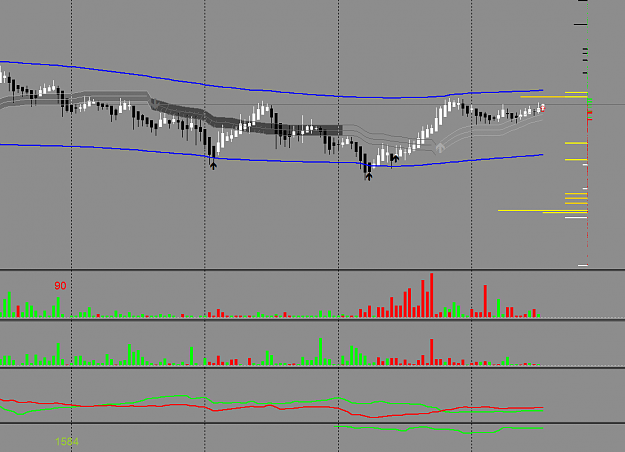The width and height of the screenshot is (625, 452).
Task: Click the "1584" label in bottom panel
Action: pos(67,442)
